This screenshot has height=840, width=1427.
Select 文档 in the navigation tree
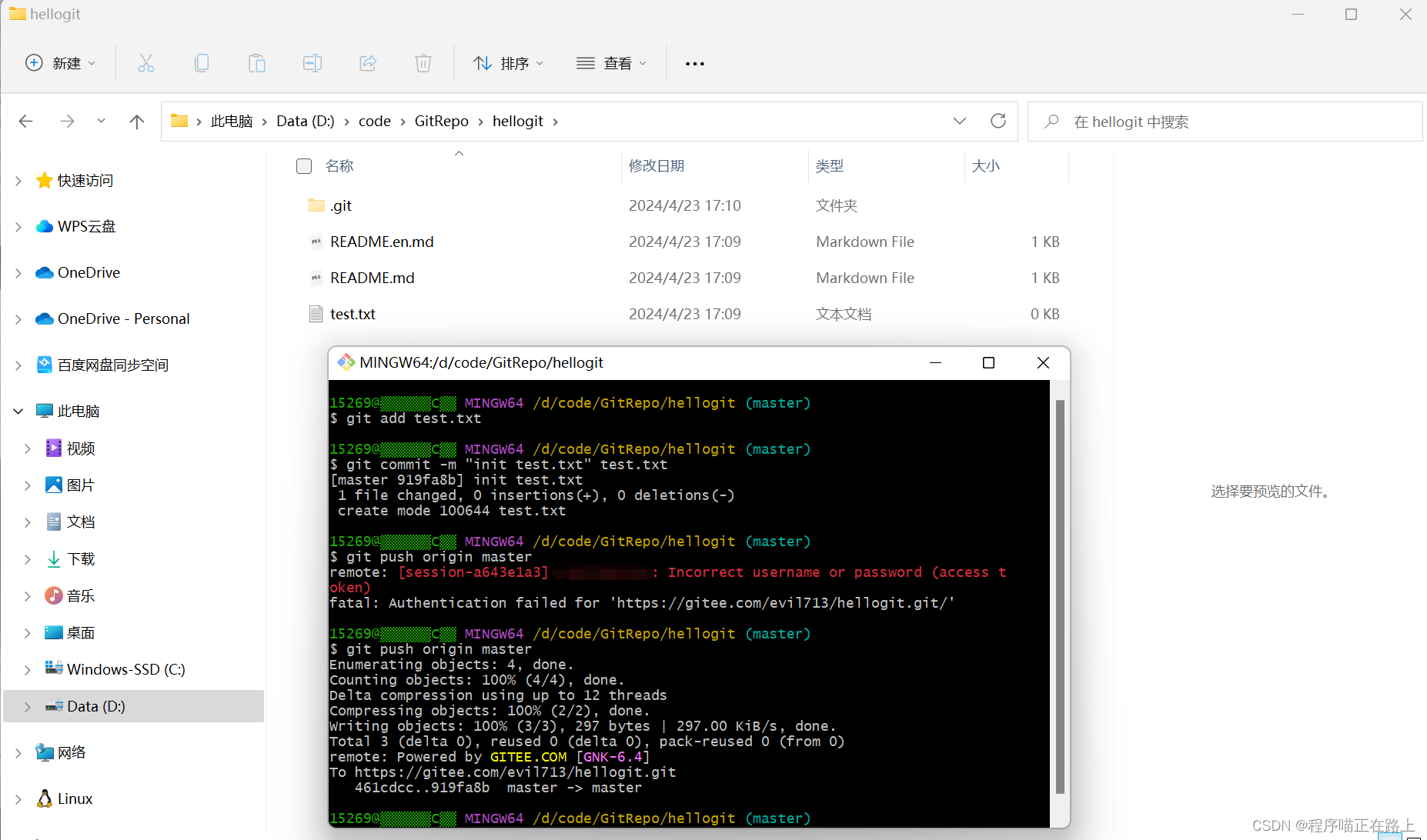pyautogui.click(x=81, y=522)
